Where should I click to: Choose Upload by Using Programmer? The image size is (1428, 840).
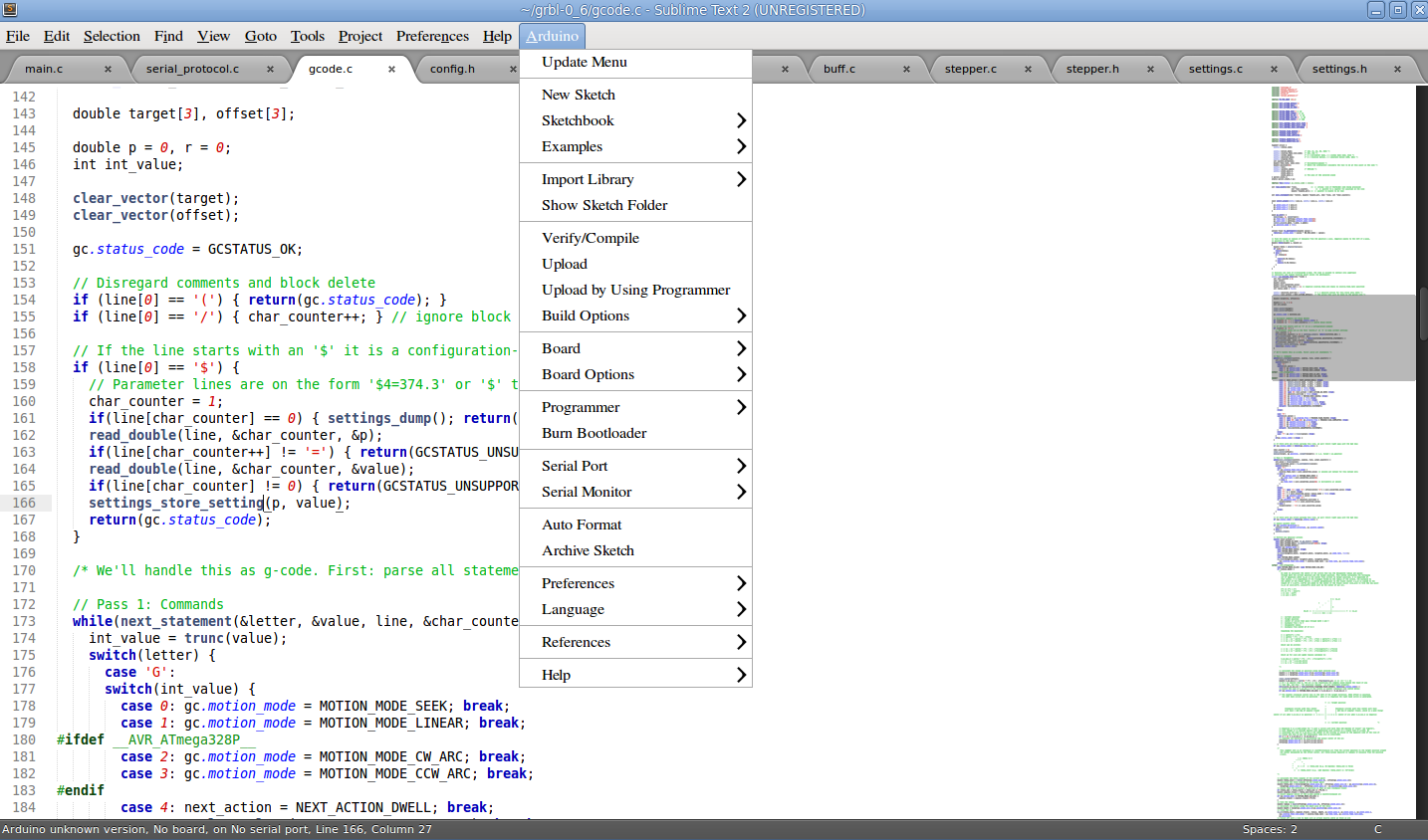tap(635, 290)
